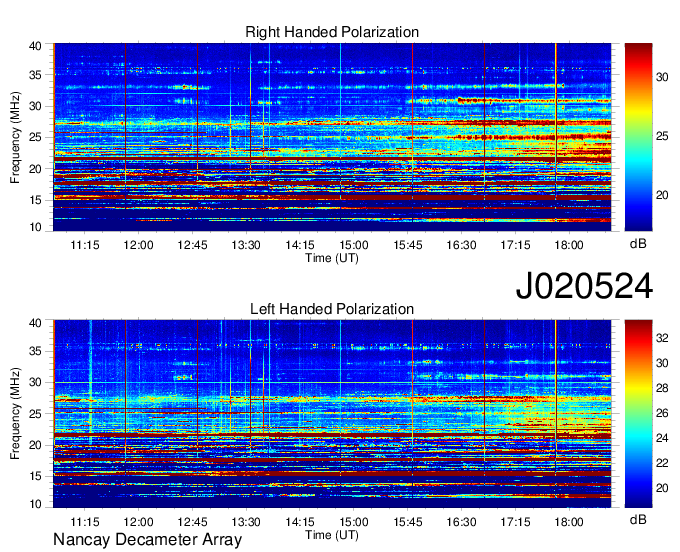This screenshot has height=552, width=680.
Task: Click the 16:30 time tick of Left Handed plot
Action: coord(461,522)
